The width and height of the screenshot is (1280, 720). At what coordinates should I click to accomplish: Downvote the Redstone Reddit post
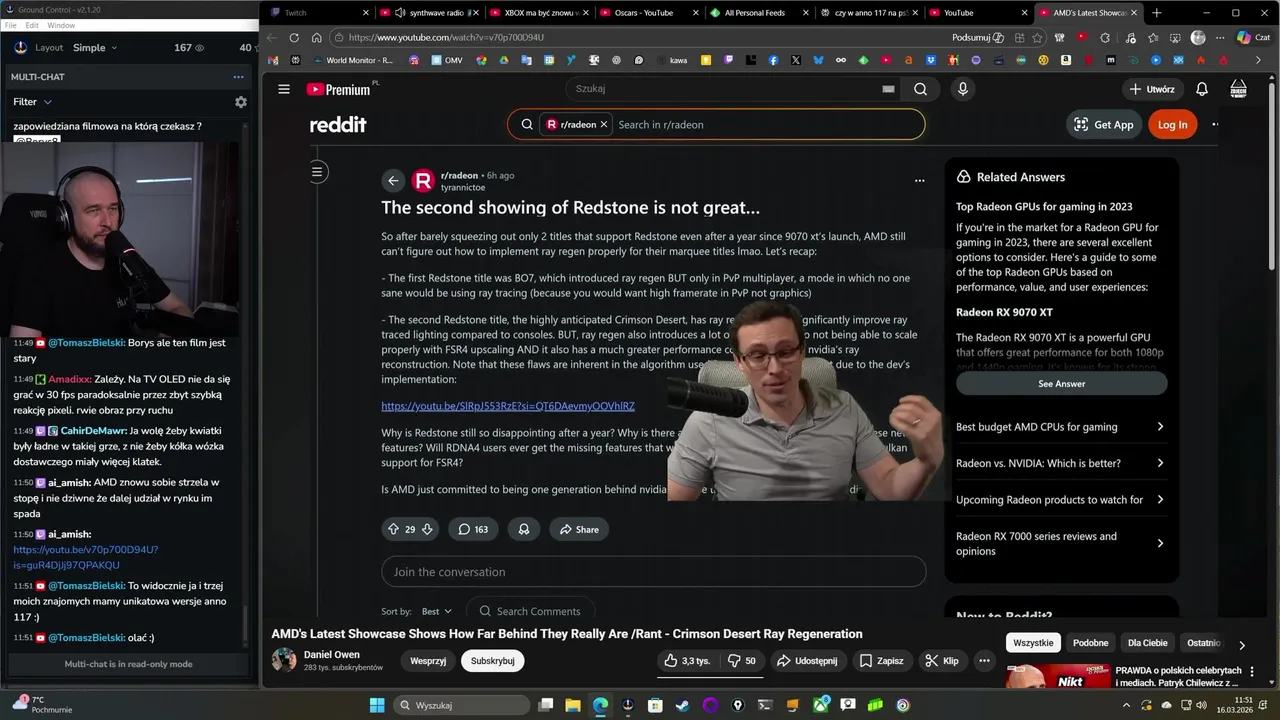click(427, 529)
